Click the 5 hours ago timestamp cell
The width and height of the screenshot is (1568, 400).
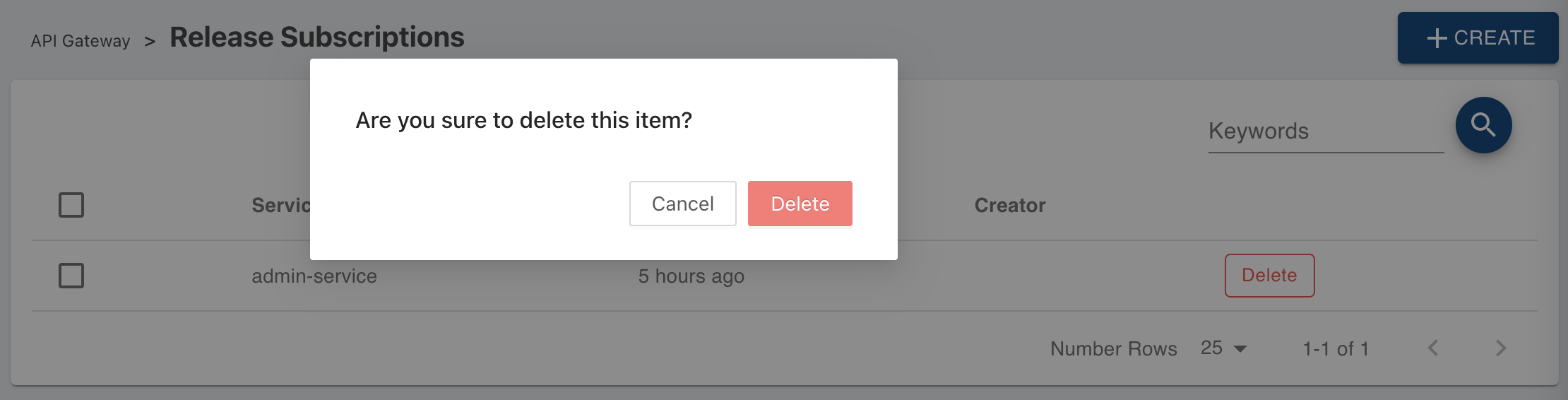(x=691, y=276)
